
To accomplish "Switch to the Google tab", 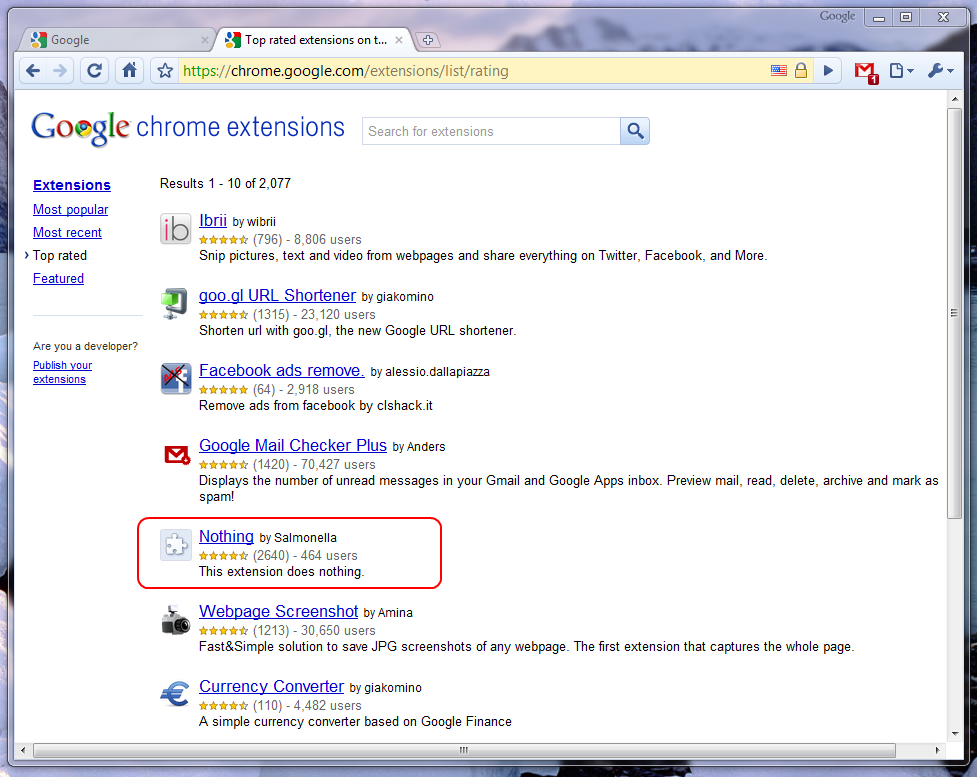I will tap(118, 40).
